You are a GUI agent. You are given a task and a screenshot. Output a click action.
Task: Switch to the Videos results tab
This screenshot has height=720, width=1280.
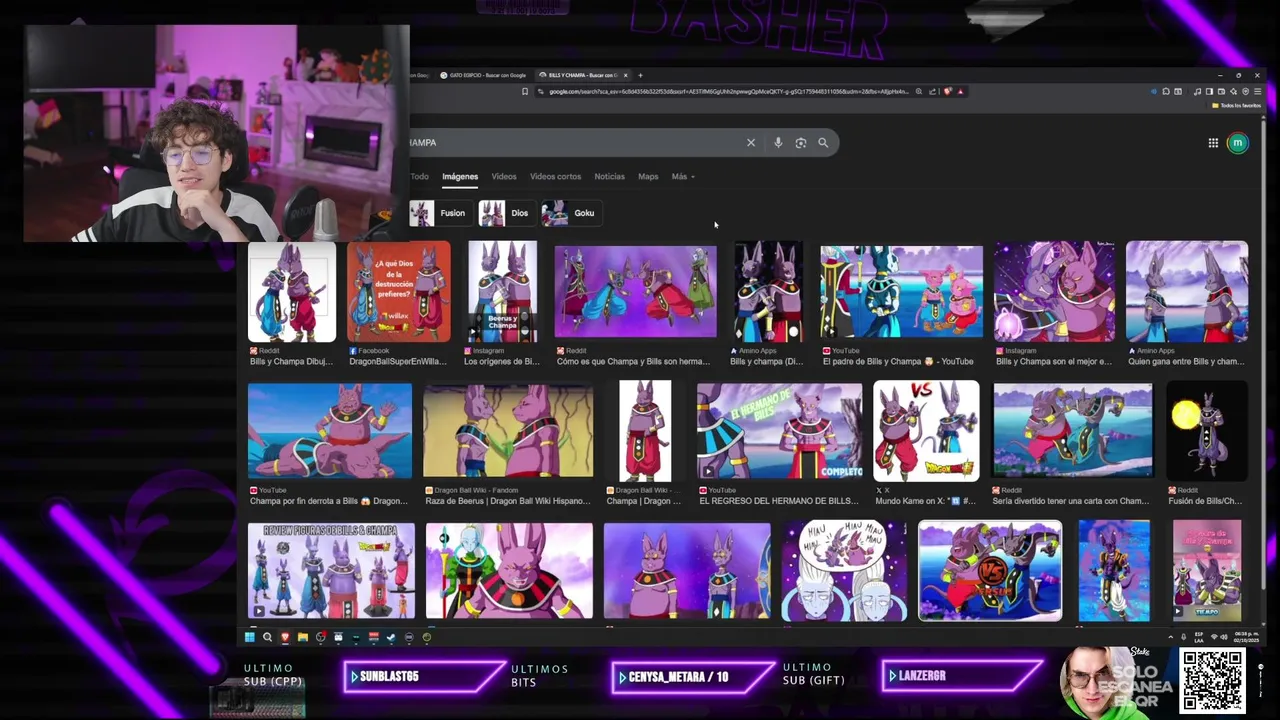tap(504, 176)
